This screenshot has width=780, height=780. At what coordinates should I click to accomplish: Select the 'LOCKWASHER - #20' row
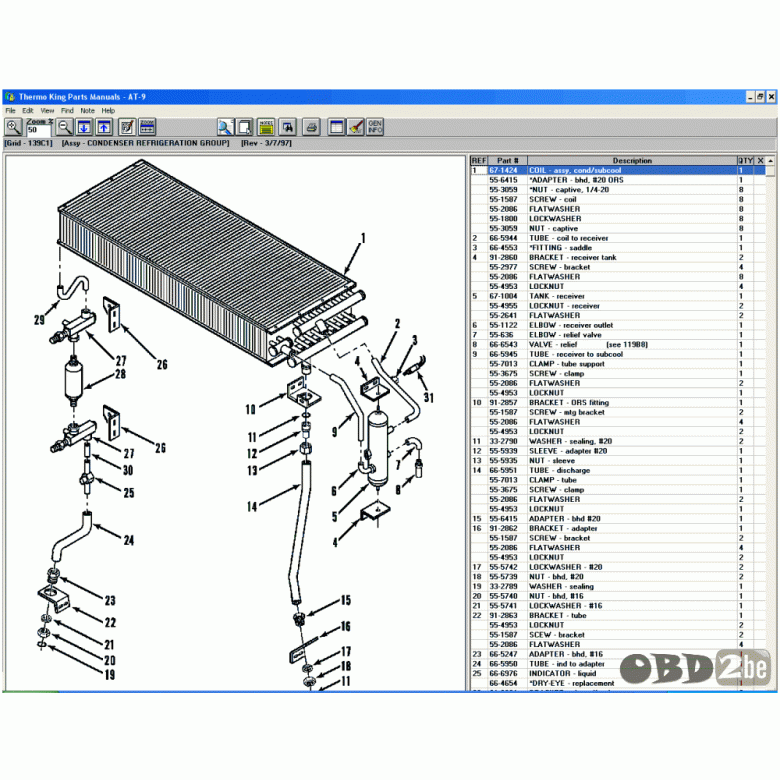(x=618, y=567)
